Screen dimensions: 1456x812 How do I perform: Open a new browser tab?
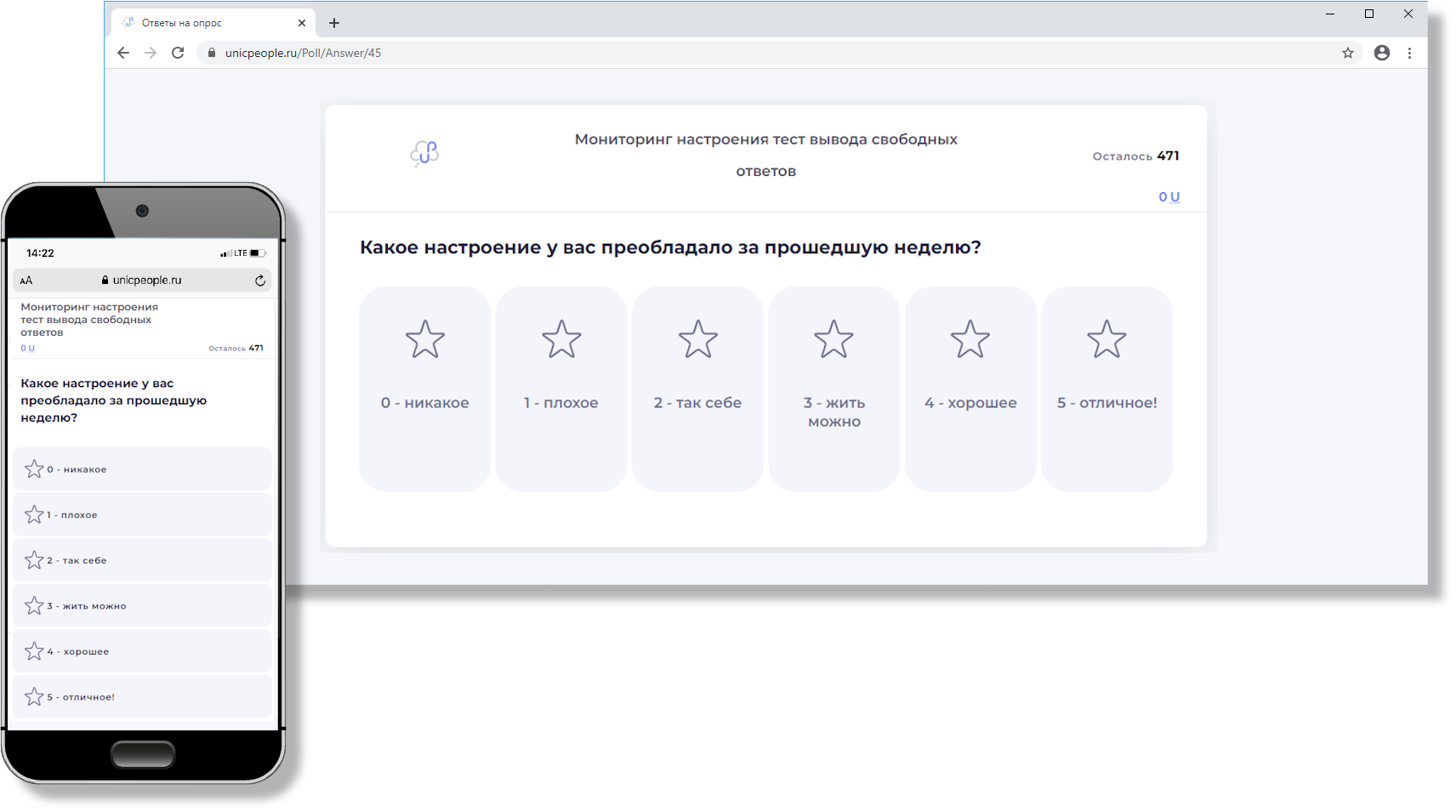(334, 23)
